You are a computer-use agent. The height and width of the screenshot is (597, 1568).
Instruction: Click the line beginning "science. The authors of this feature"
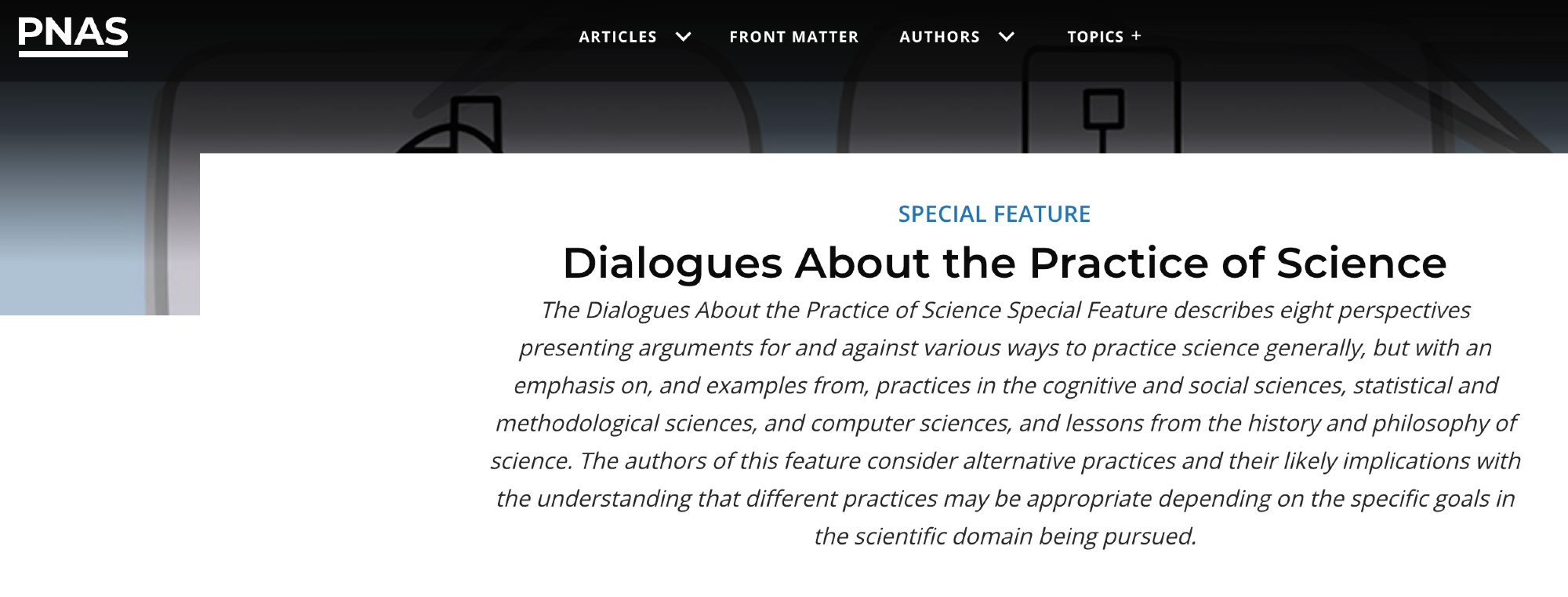click(x=1005, y=460)
